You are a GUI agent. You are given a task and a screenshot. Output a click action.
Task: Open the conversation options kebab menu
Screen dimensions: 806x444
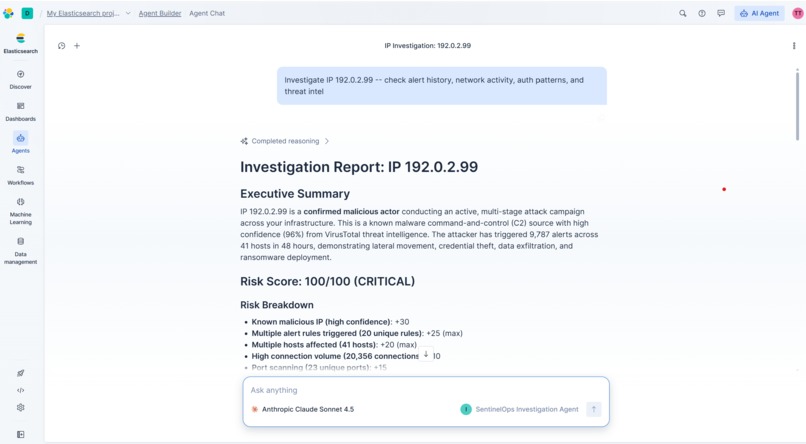pos(794,46)
